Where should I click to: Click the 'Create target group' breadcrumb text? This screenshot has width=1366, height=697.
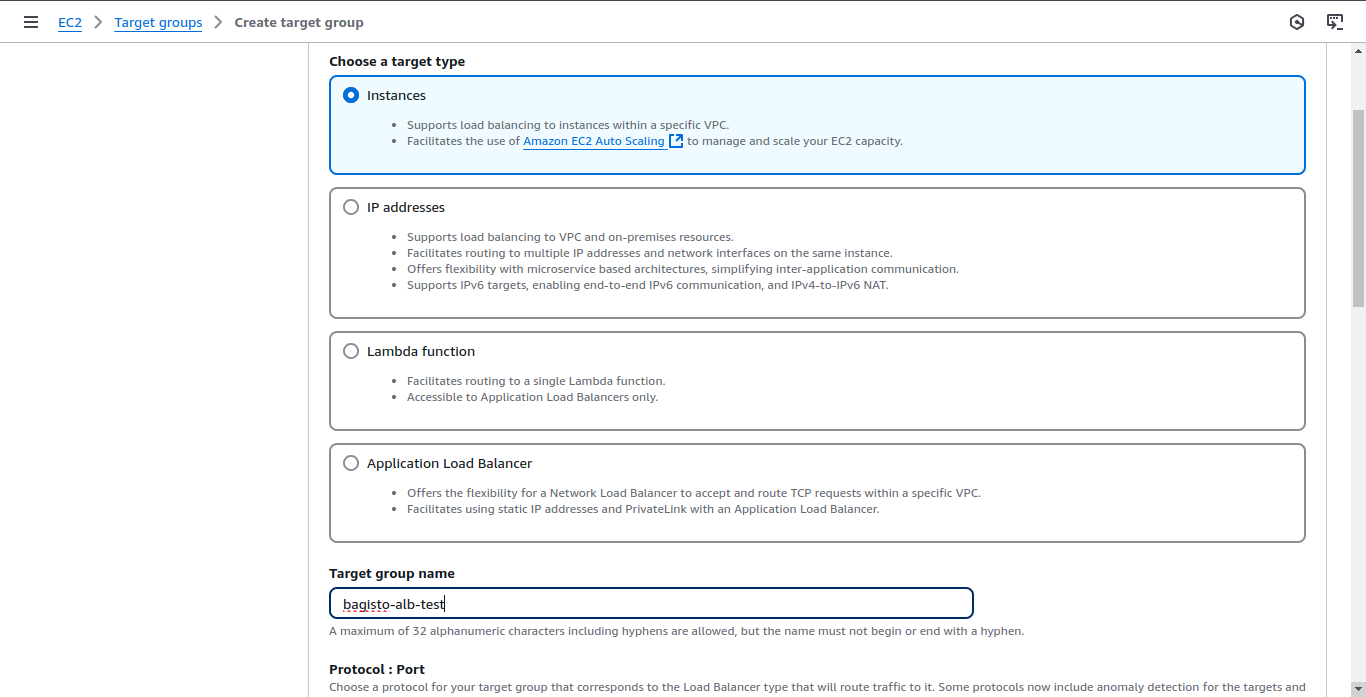tap(299, 22)
